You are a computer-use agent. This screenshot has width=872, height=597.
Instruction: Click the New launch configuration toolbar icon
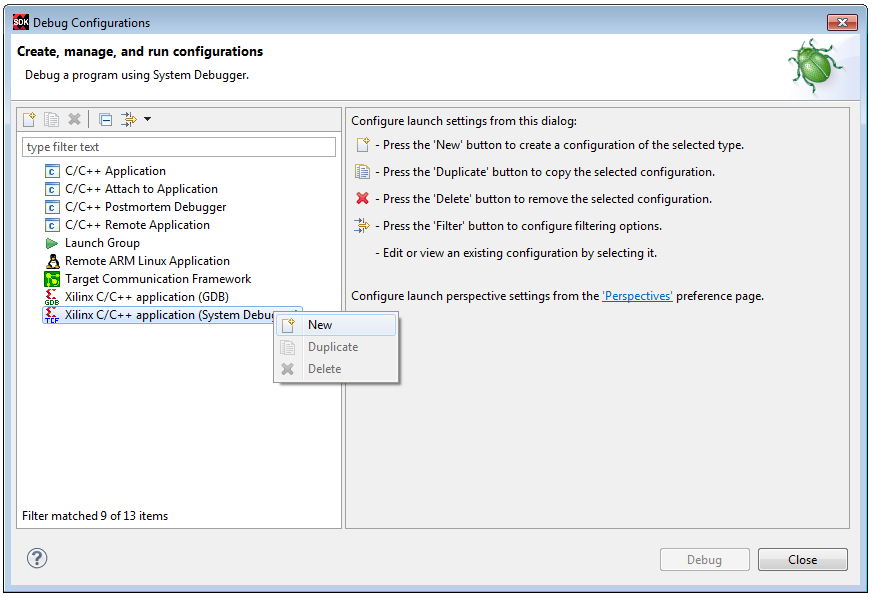29,120
